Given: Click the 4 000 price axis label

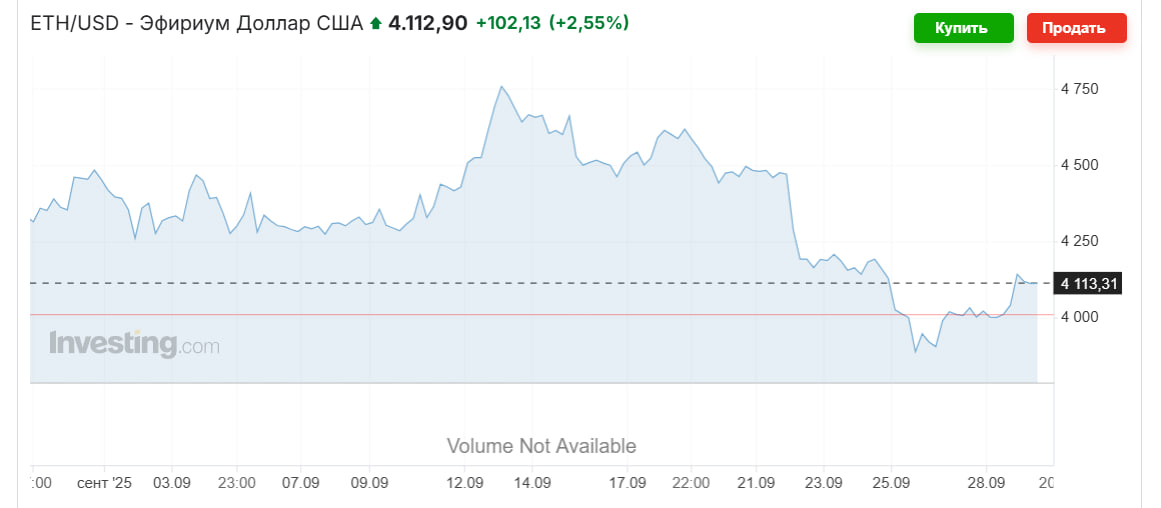Looking at the screenshot, I should [1079, 317].
